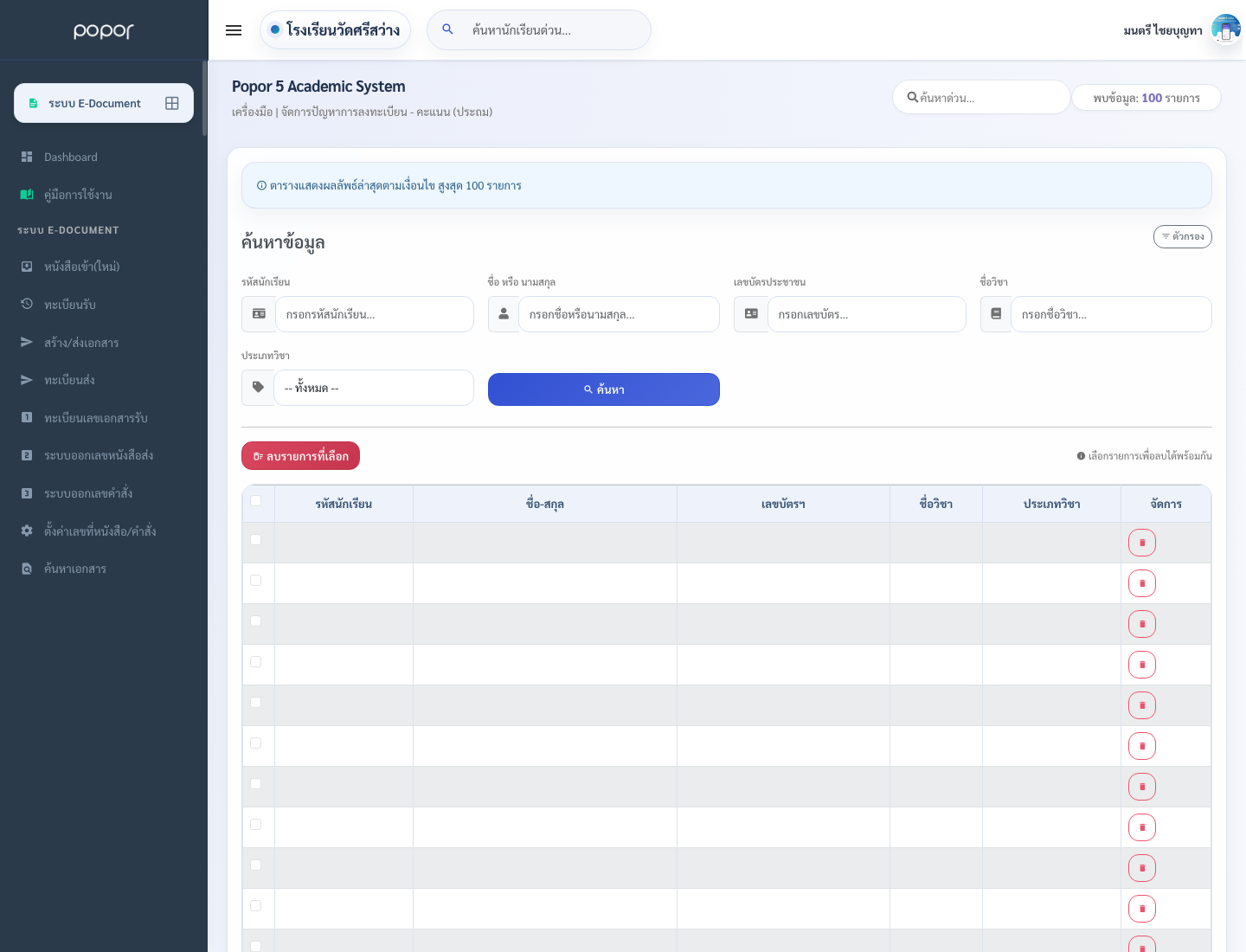Open คู่มือการใช้งาน menu item
1246x952 pixels.
(x=78, y=195)
